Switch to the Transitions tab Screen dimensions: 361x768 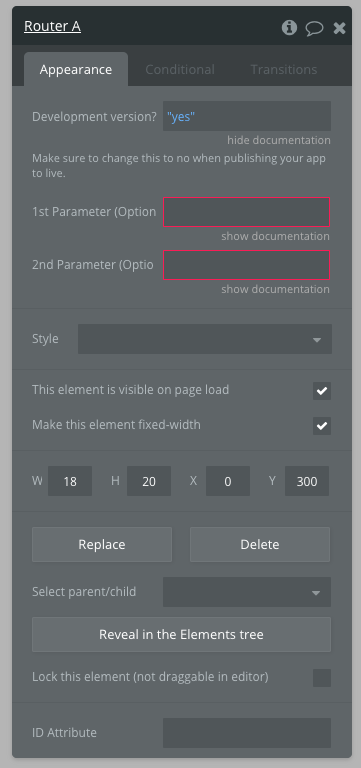[284, 70]
